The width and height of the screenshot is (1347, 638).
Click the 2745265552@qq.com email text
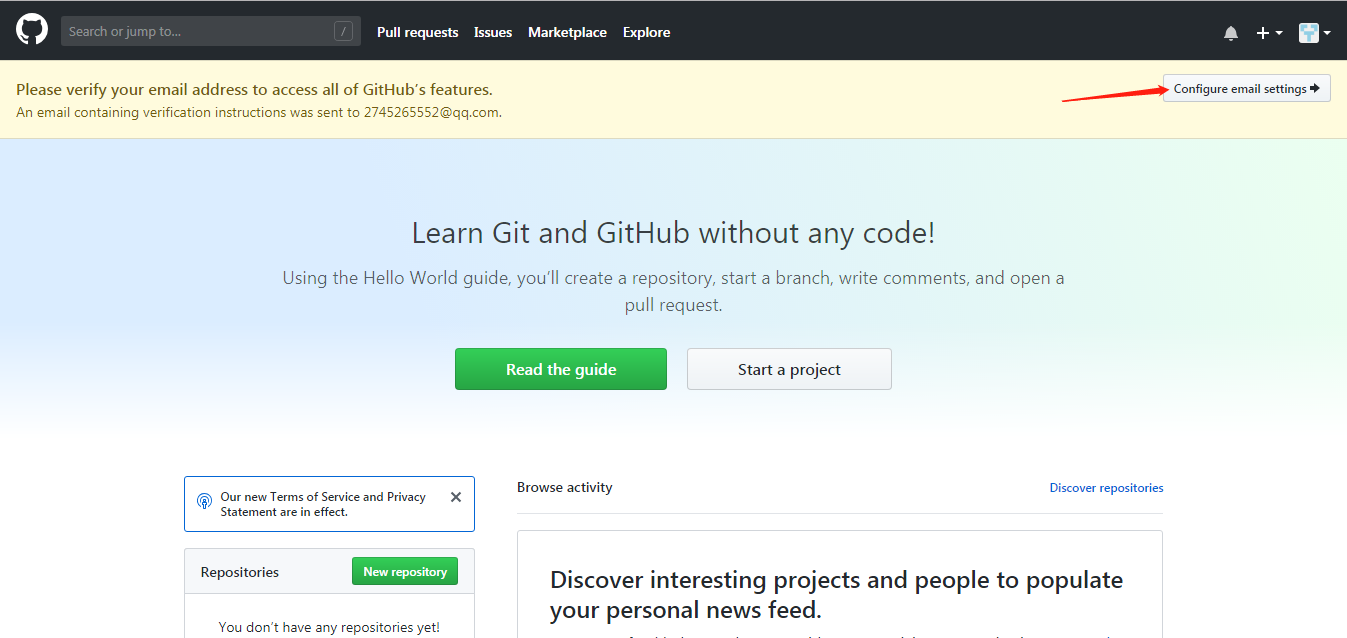click(x=431, y=112)
